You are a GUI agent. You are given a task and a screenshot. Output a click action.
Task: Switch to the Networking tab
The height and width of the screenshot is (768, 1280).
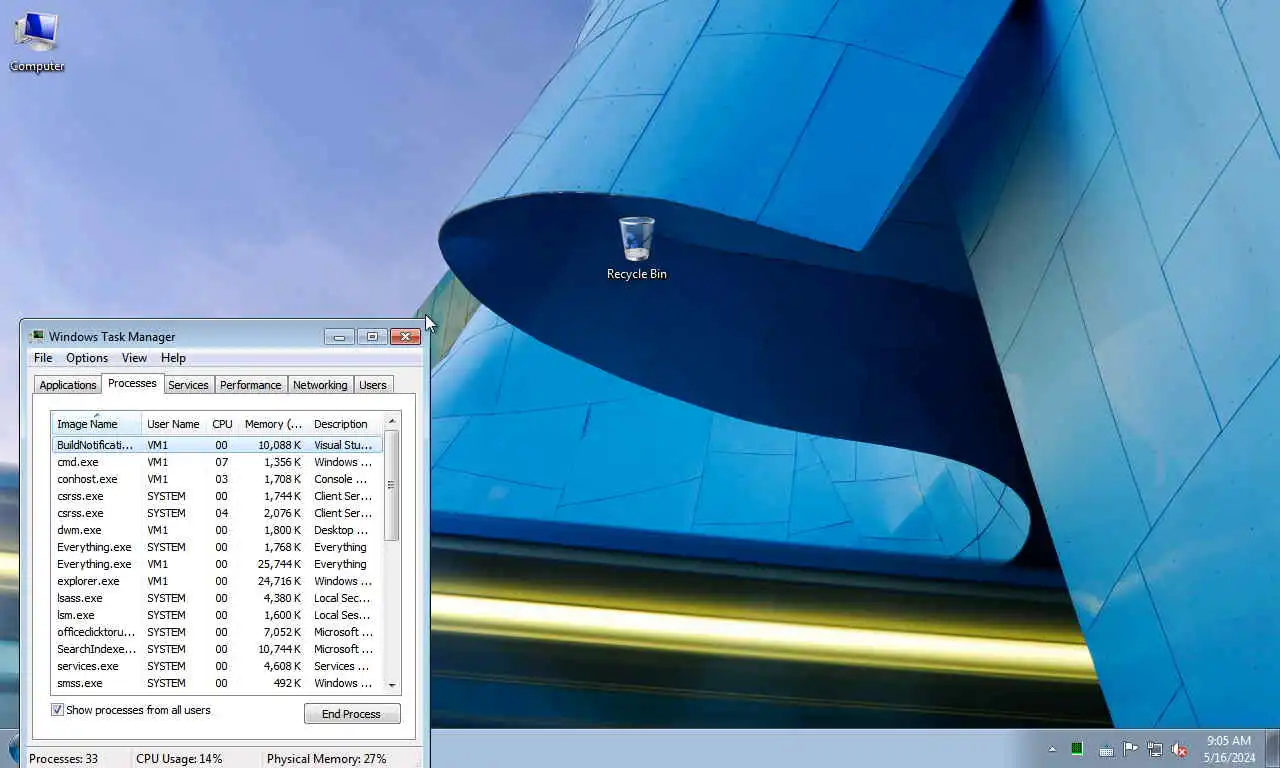[320, 385]
